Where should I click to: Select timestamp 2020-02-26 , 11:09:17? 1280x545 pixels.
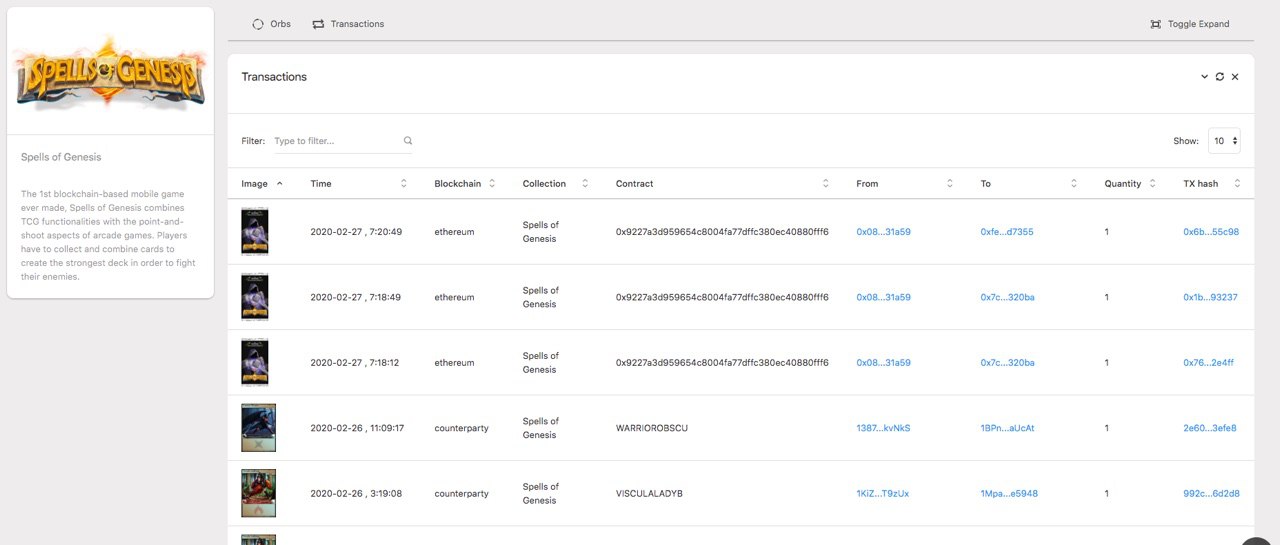click(357, 428)
